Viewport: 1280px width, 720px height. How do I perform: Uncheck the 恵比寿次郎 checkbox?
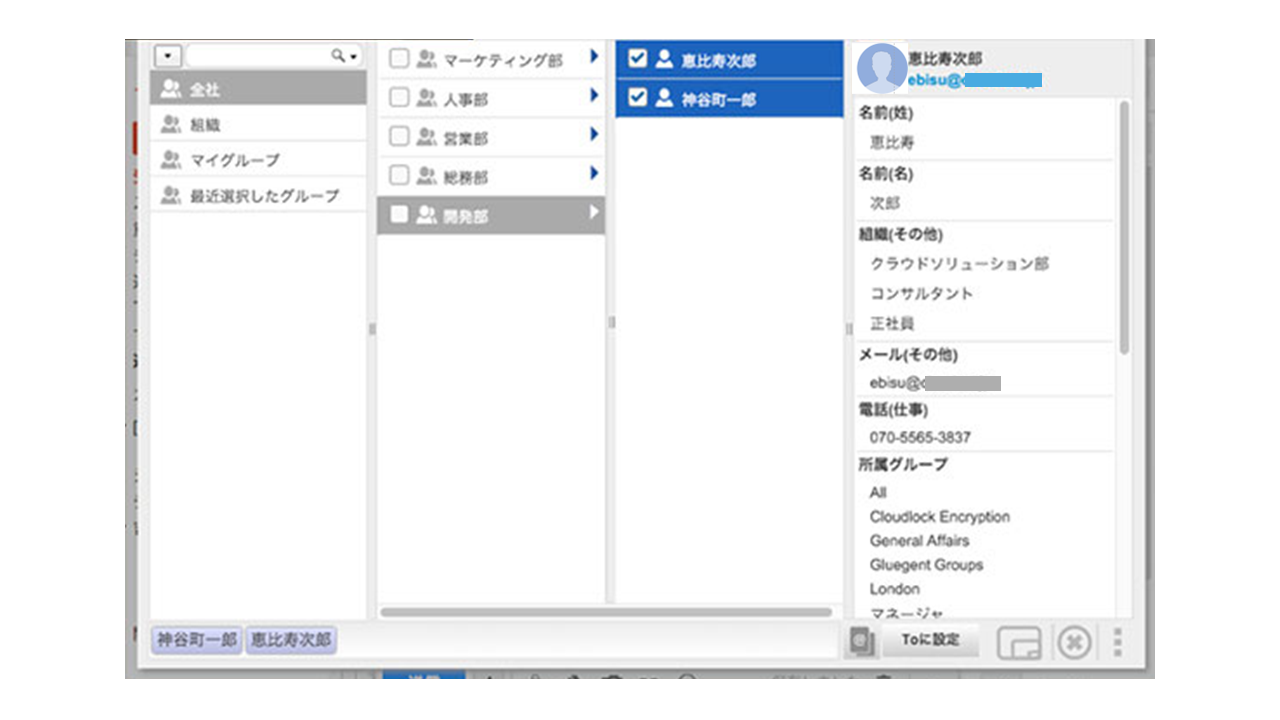637,60
